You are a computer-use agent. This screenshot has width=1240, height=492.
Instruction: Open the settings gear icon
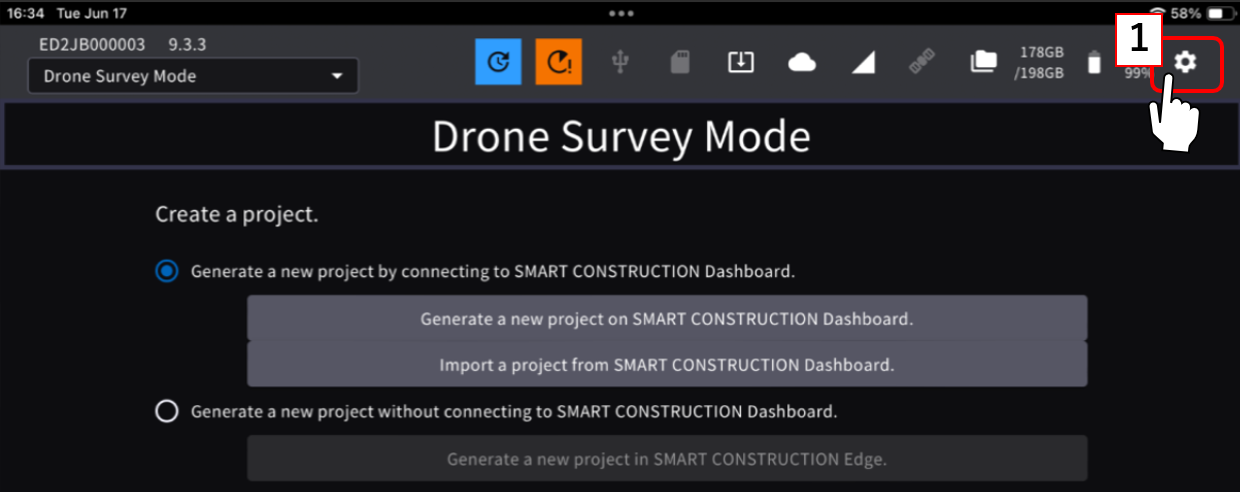tap(1185, 63)
